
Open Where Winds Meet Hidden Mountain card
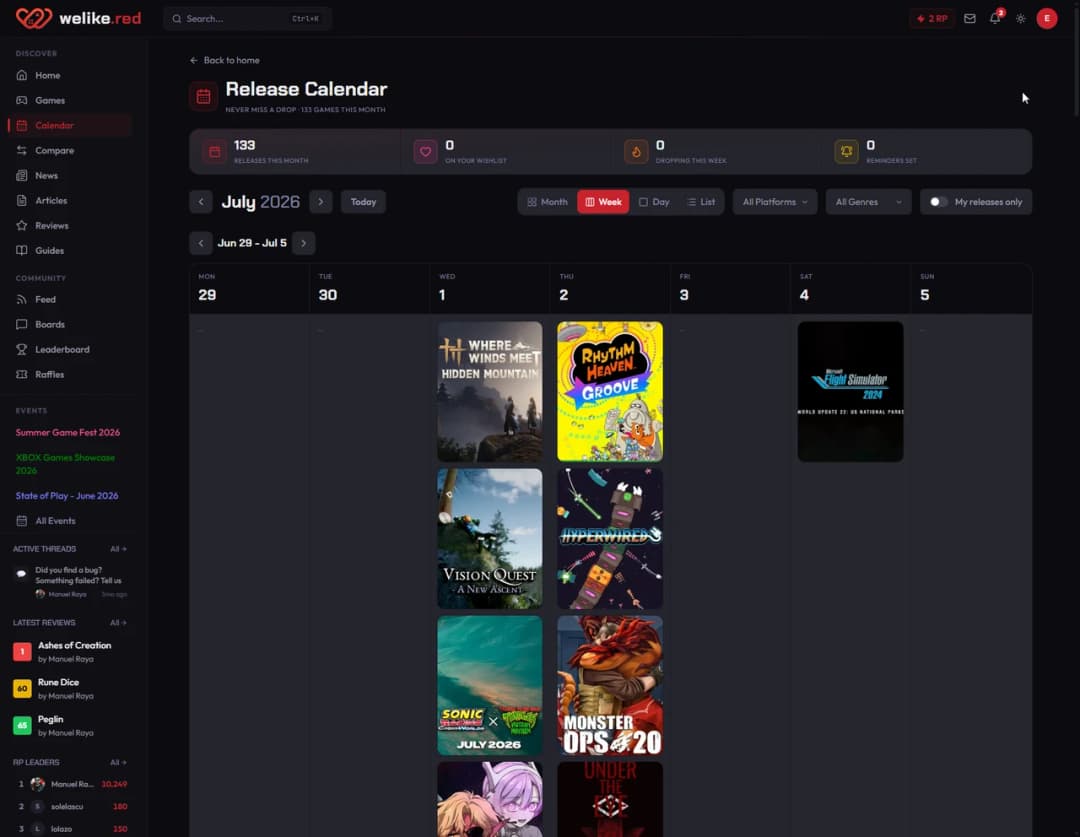(490, 391)
